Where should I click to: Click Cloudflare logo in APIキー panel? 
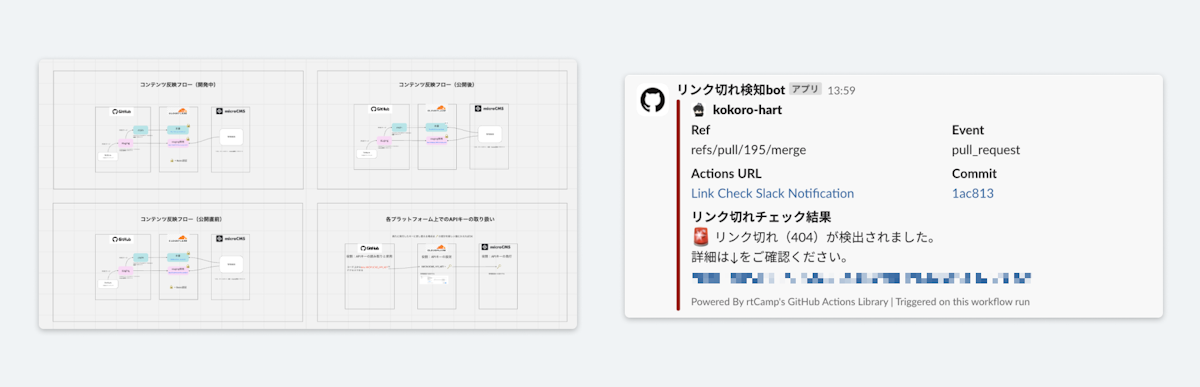coord(436,248)
